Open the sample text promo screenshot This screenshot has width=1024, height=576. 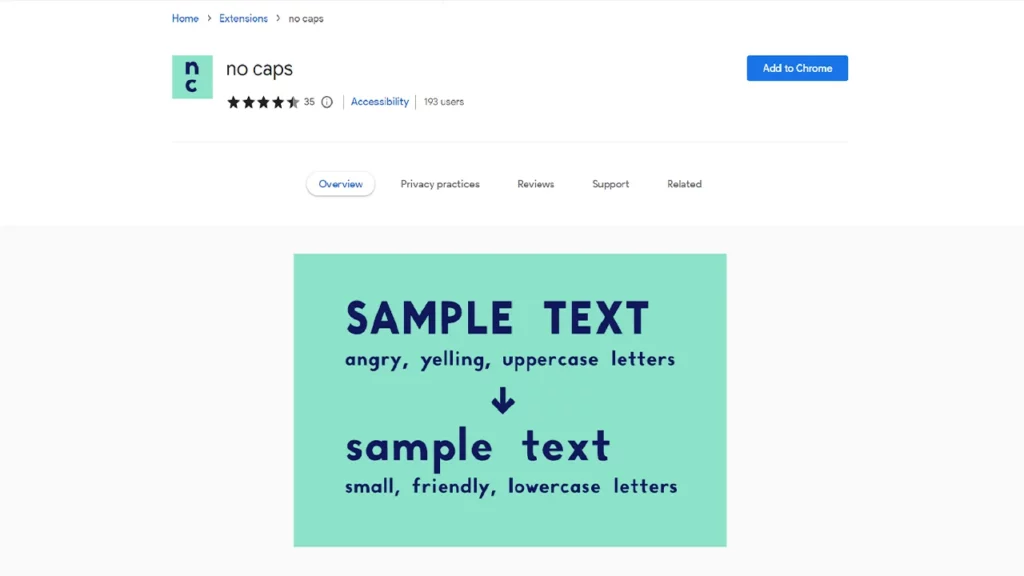tap(510, 400)
